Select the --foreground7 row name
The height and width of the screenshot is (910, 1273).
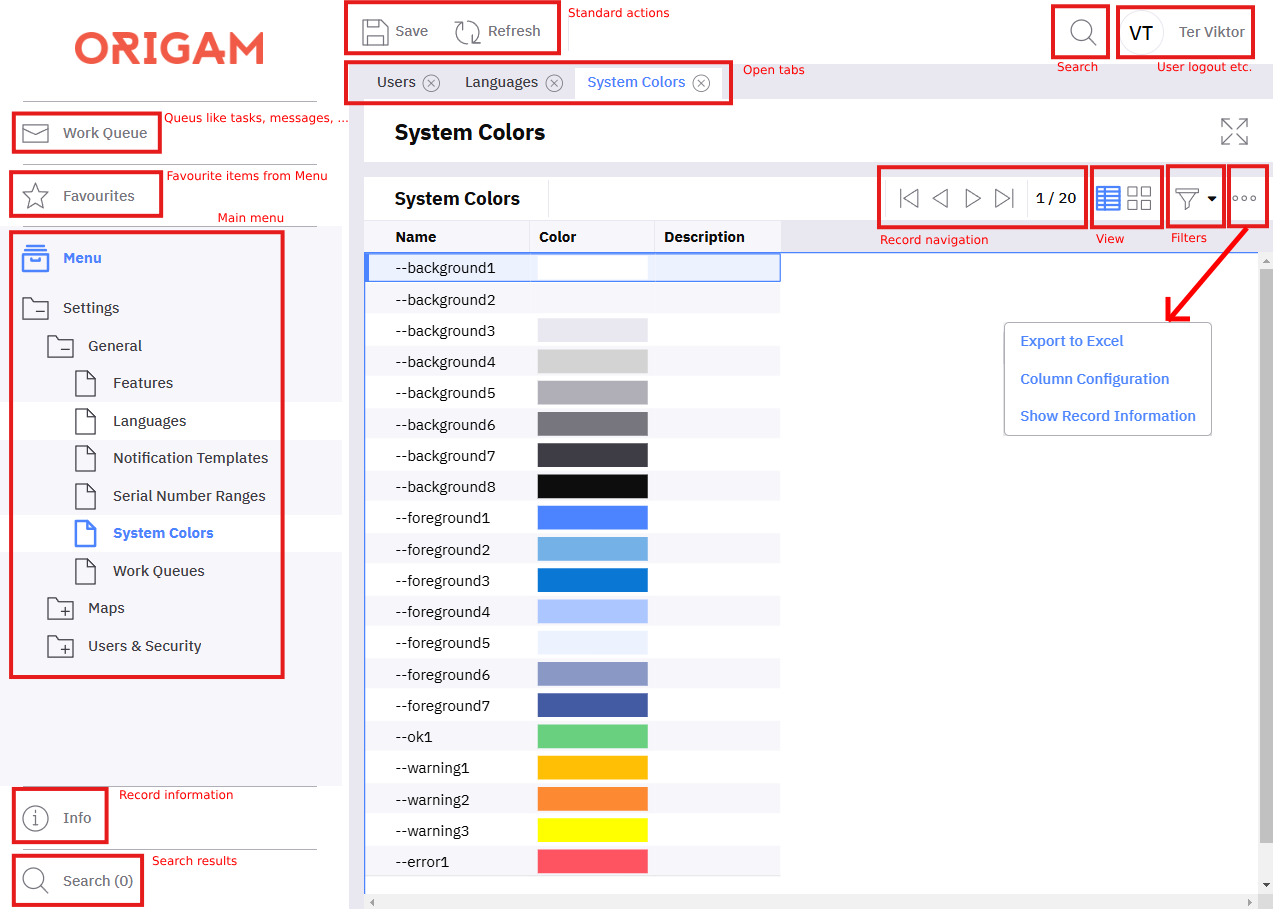(443, 706)
